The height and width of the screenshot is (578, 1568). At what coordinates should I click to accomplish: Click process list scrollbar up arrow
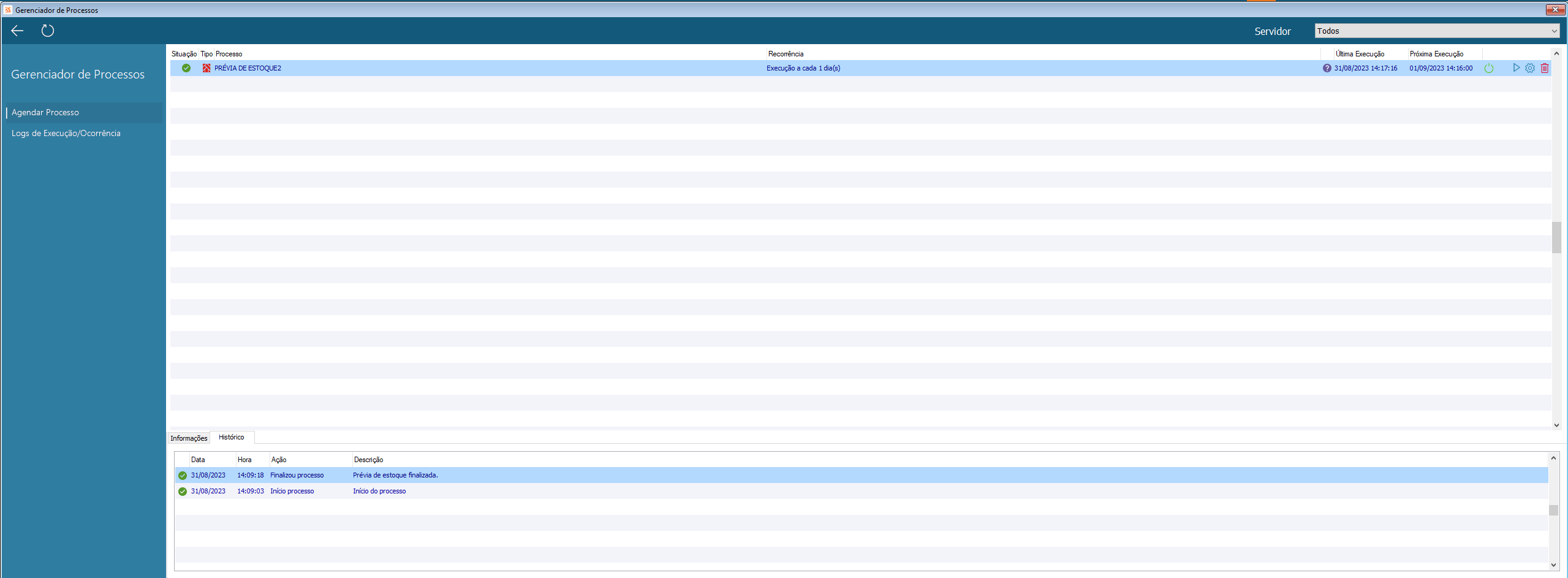point(1556,54)
